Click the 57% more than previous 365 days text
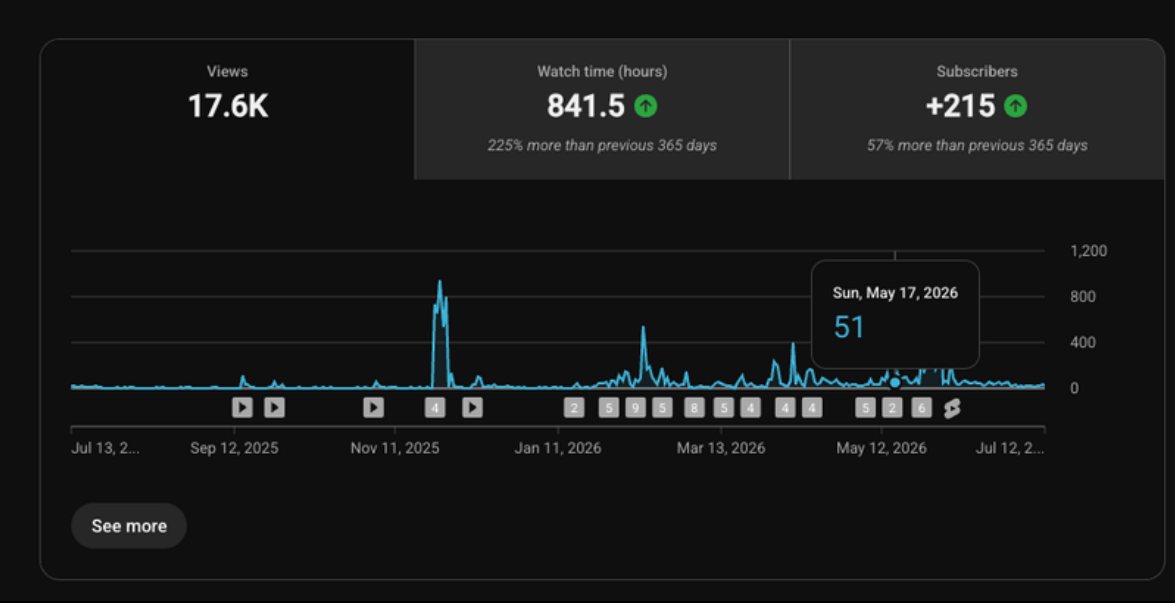The image size is (1175, 603). click(977, 145)
